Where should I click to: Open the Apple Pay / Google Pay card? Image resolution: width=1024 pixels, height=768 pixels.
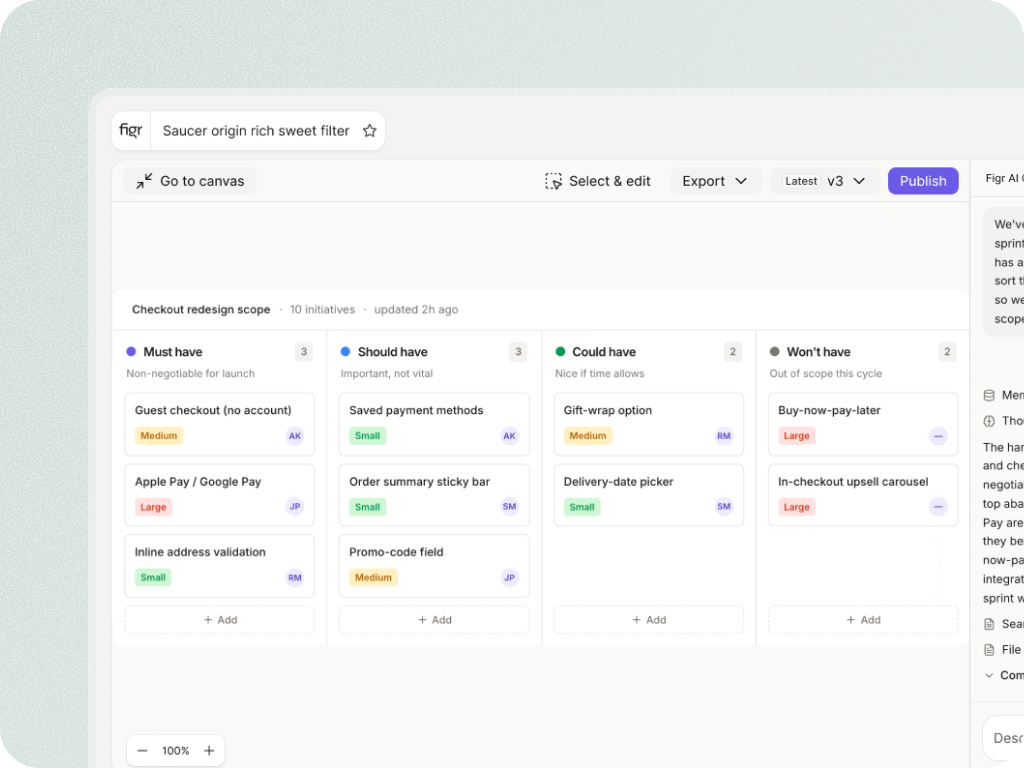pyautogui.click(x=219, y=495)
